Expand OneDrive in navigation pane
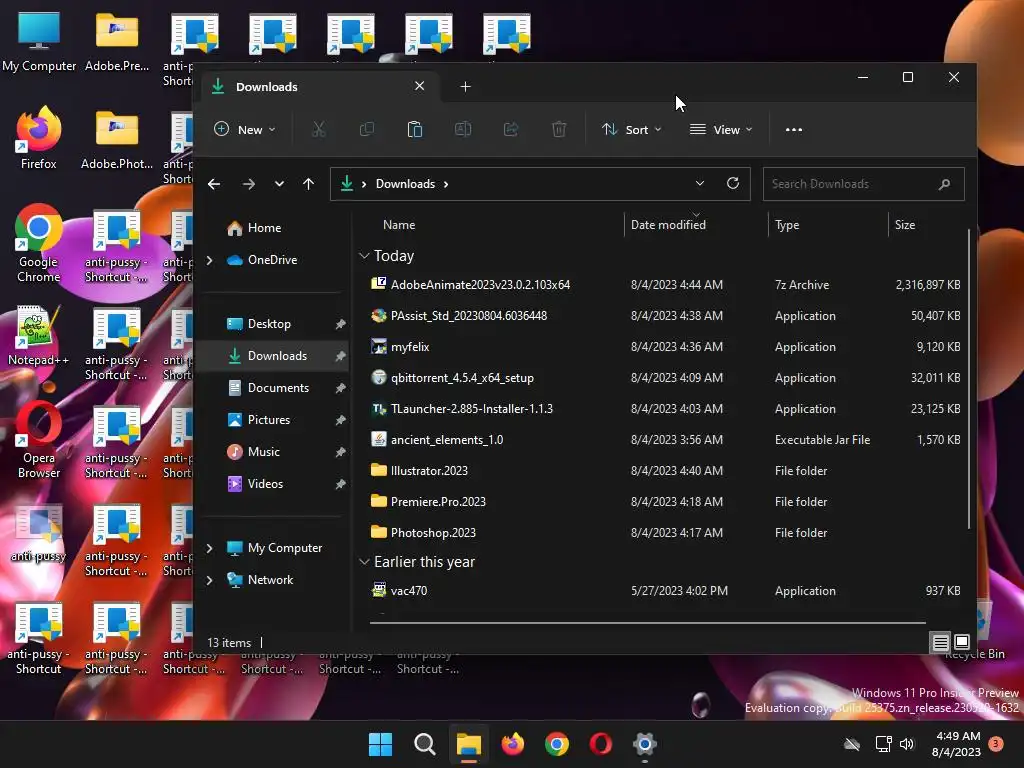1024x768 pixels. pos(209,260)
